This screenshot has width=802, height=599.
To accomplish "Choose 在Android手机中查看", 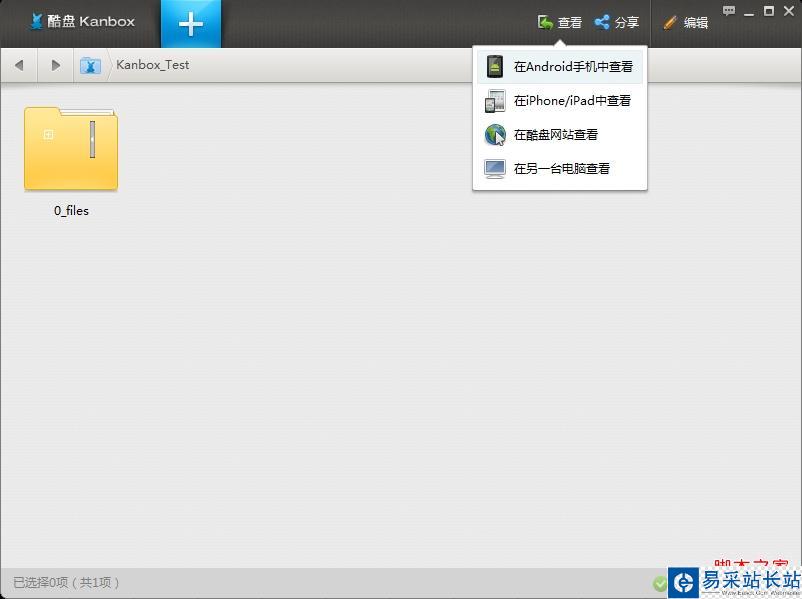I will tap(560, 67).
